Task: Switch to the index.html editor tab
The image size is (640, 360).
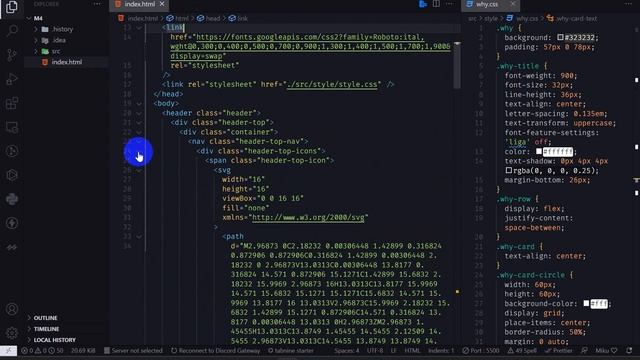Action: (140, 4)
